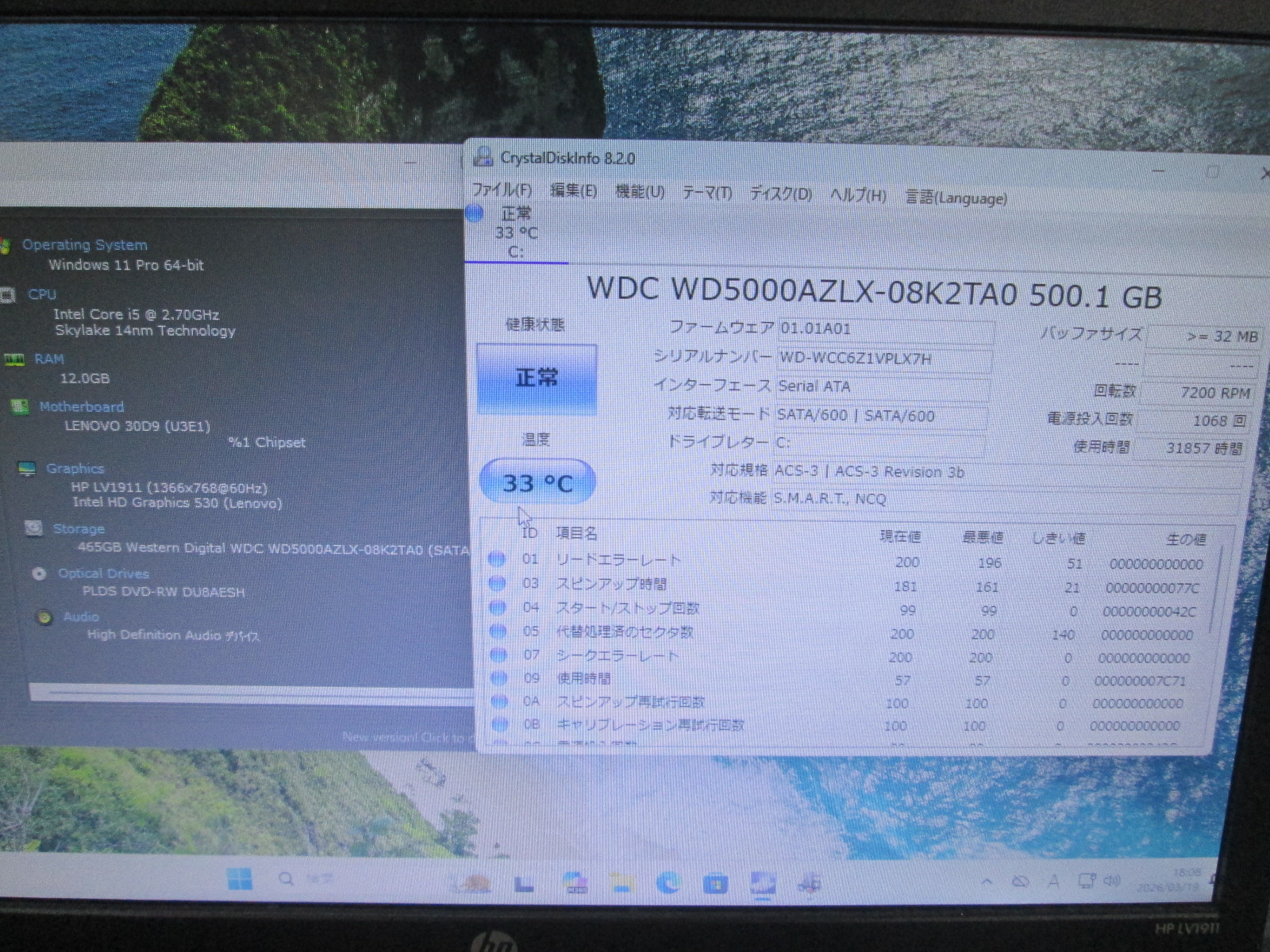Expand the hidden system tray icons chevron
1270x952 pixels.
(x=987, y=881)
